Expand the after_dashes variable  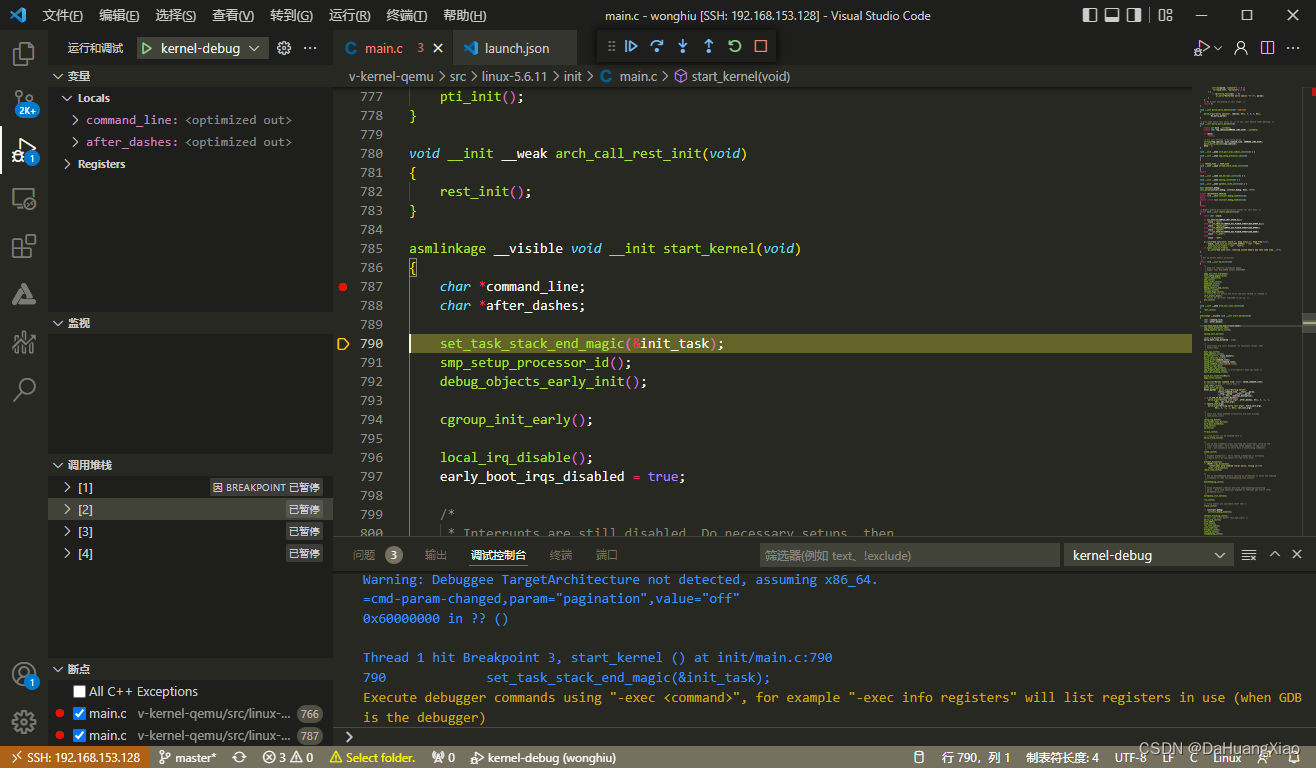click(76, 142)
